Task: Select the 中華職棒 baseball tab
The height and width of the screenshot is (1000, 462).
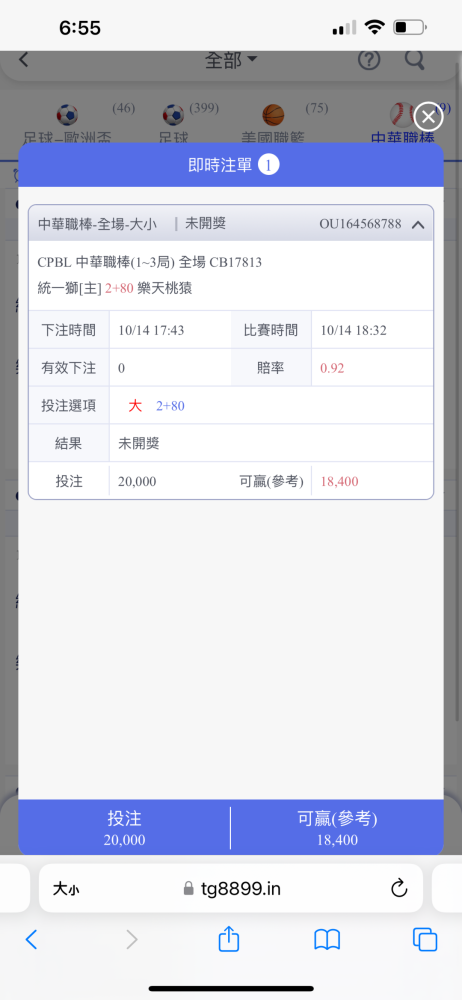Action: 402,125
